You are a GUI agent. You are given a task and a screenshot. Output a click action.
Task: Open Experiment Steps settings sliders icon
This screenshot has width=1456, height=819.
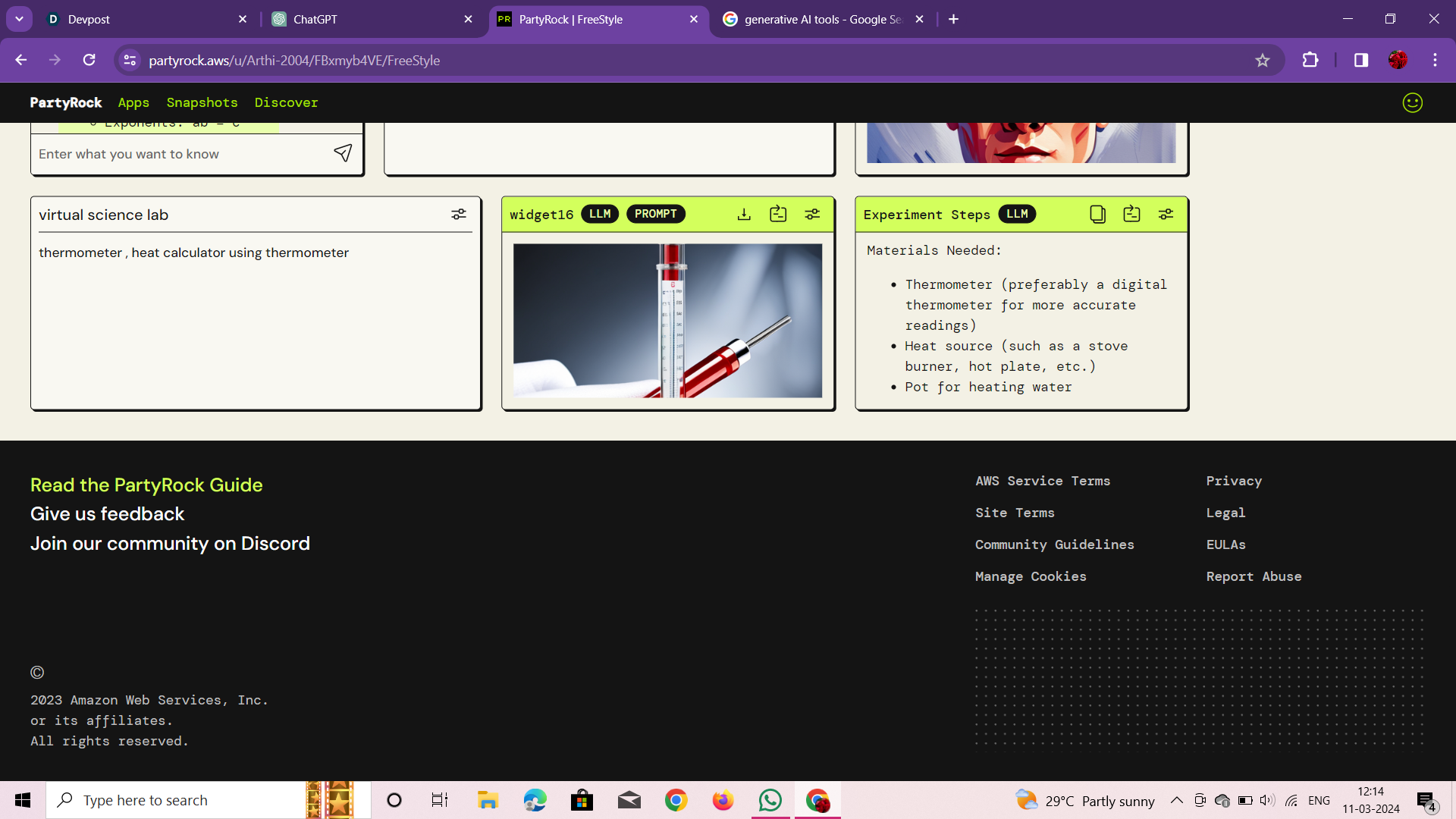[1166, 215]
